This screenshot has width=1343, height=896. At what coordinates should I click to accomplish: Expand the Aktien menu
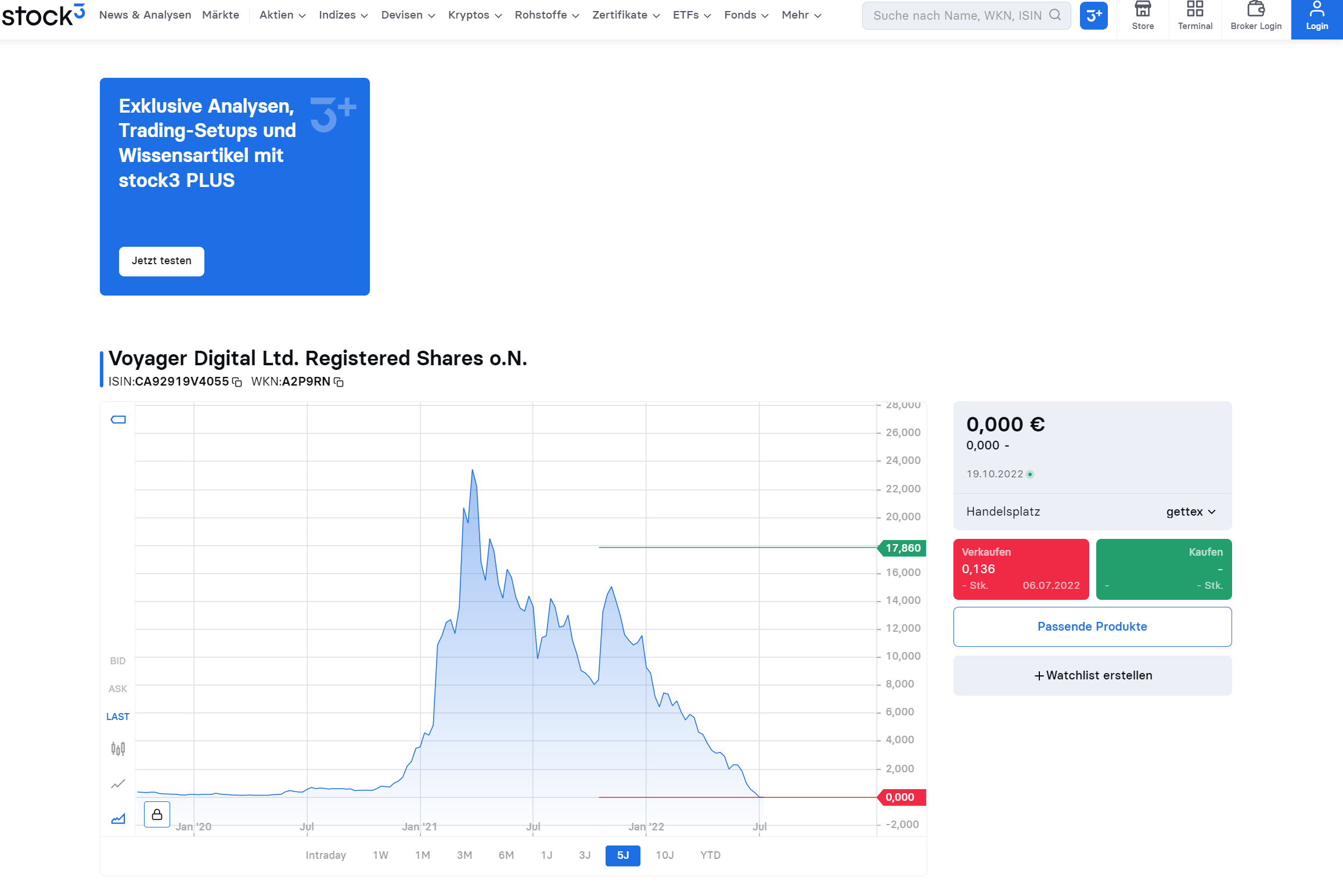coord(283,15)
